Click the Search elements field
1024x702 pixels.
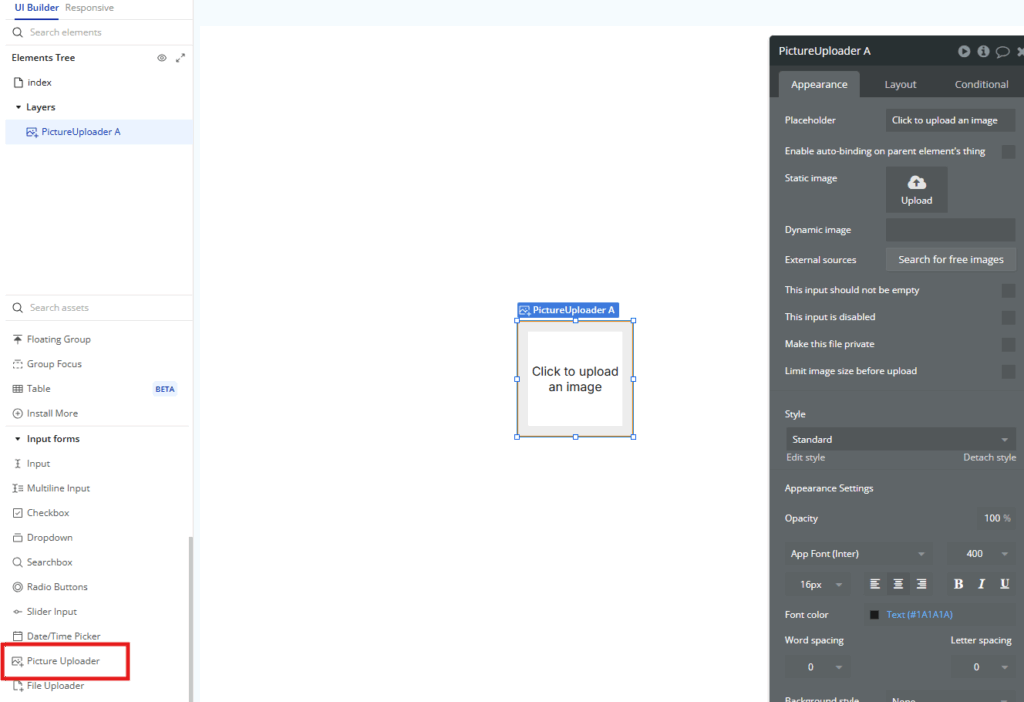pyautogui.click(x=99, y=32)
